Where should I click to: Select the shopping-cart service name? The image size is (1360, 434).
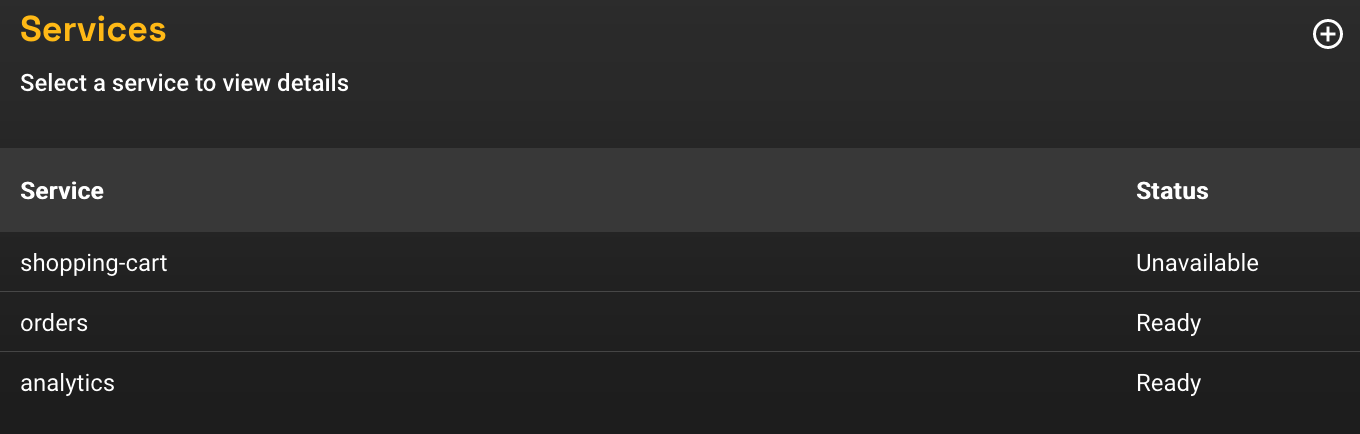click(x=94, y=263)
